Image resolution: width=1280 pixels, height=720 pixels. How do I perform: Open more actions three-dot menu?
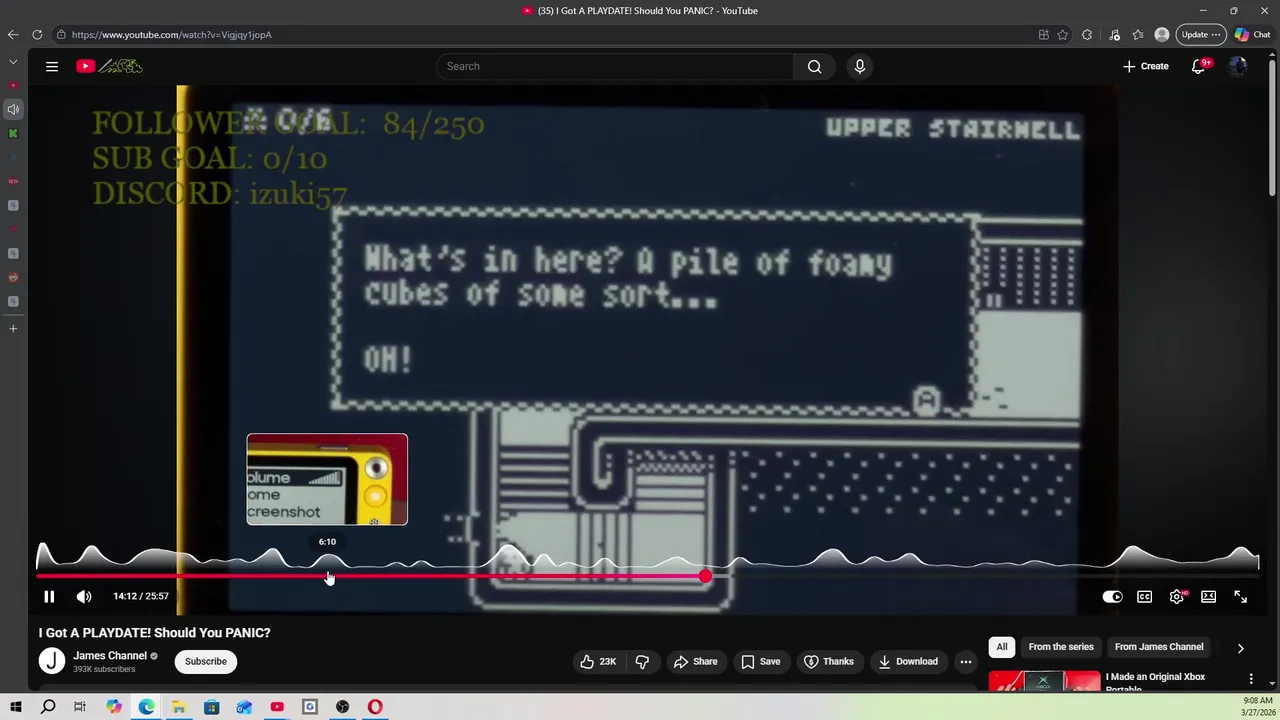click(966, 661)
